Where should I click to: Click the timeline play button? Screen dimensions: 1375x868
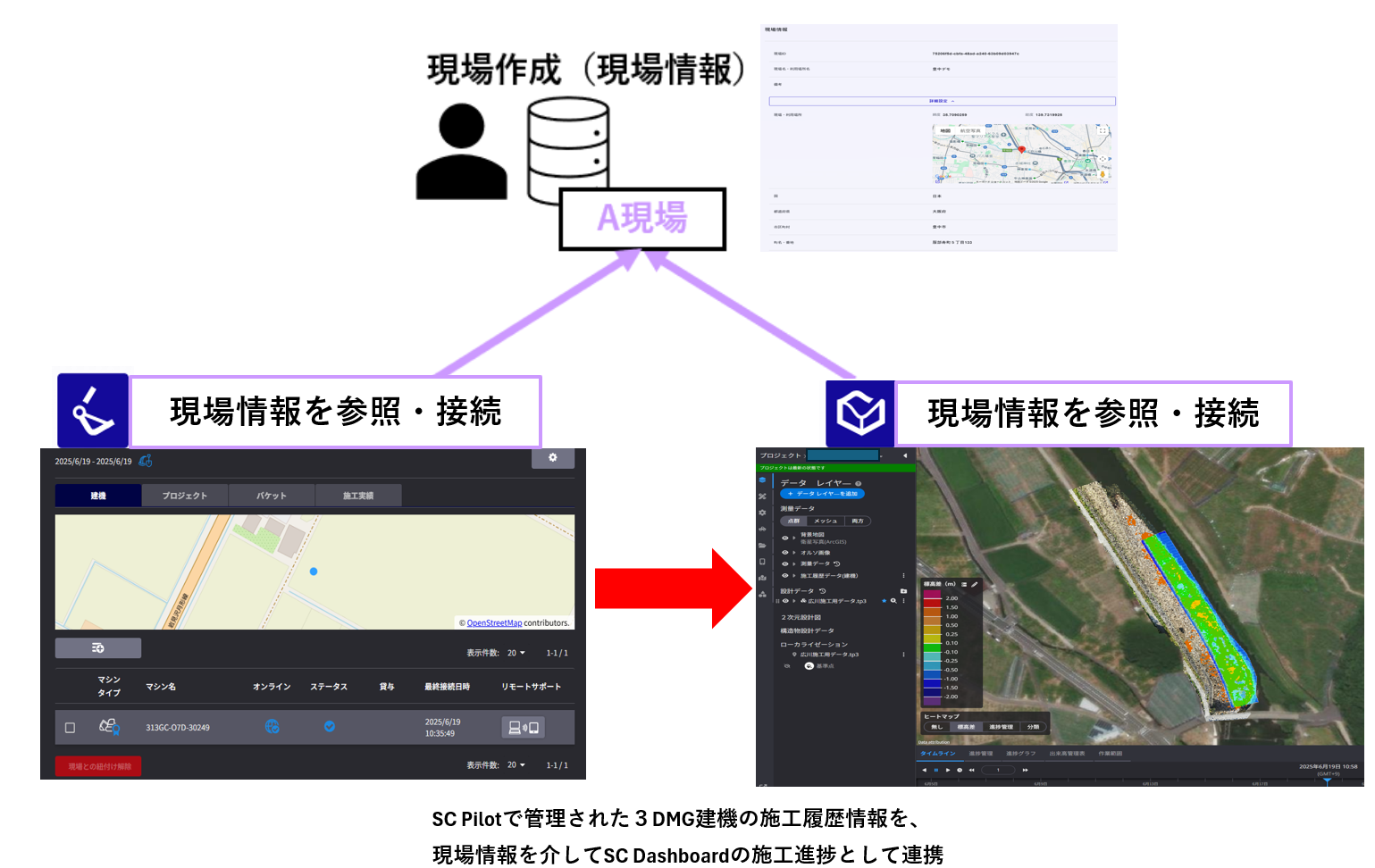tap(948, 770)
